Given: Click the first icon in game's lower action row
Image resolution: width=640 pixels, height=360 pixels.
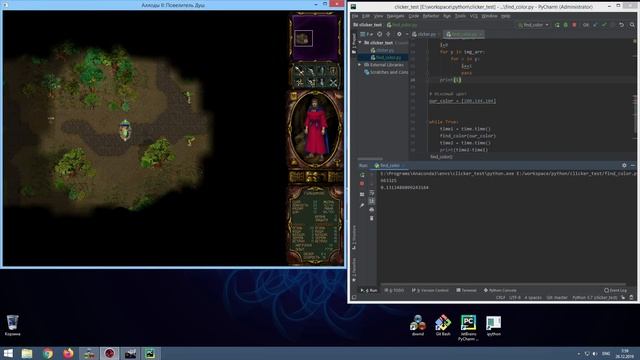Looking at the screenshot, I should [299, 83].
